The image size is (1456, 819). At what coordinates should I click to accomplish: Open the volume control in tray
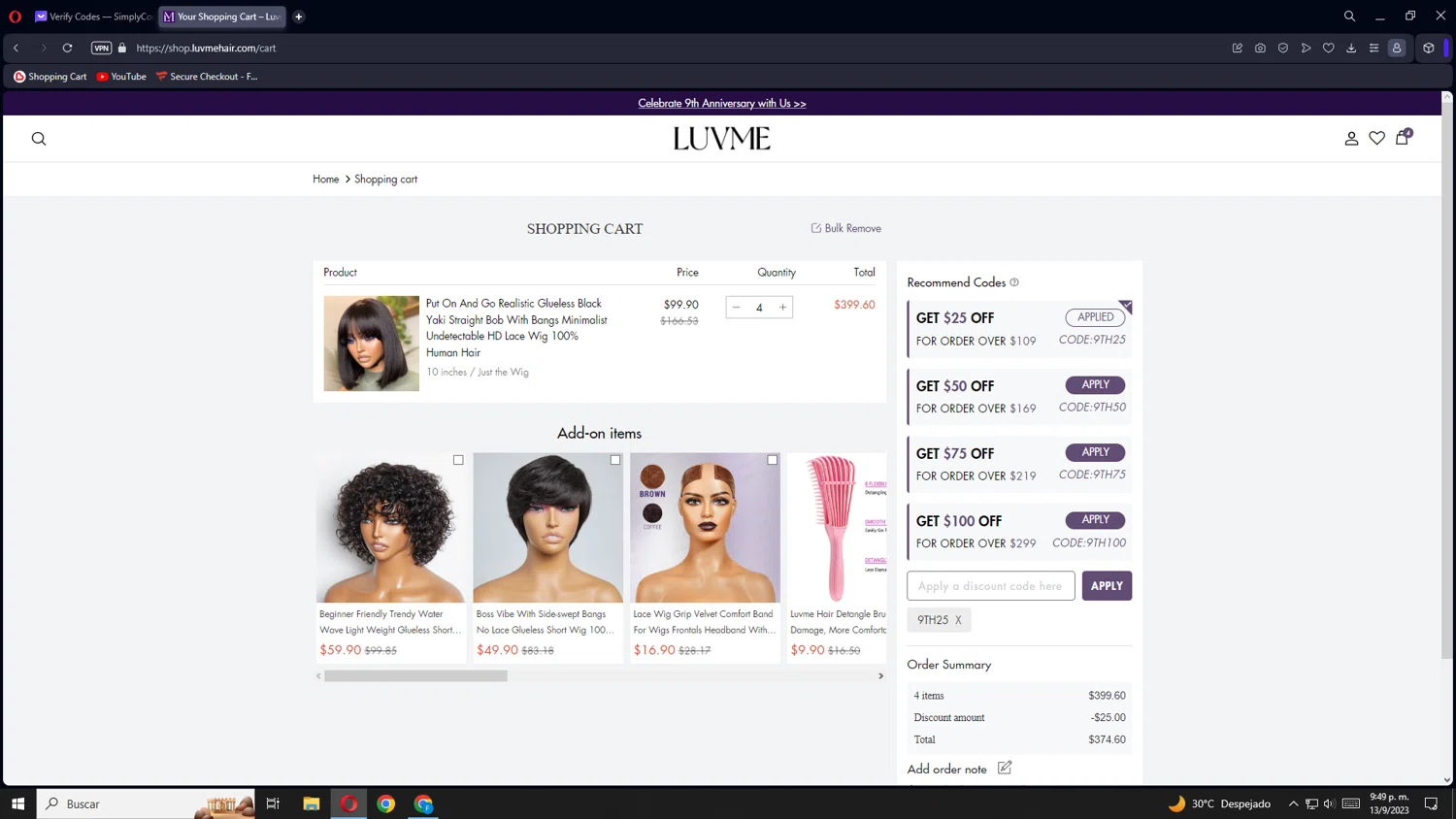click(1330, 803)
